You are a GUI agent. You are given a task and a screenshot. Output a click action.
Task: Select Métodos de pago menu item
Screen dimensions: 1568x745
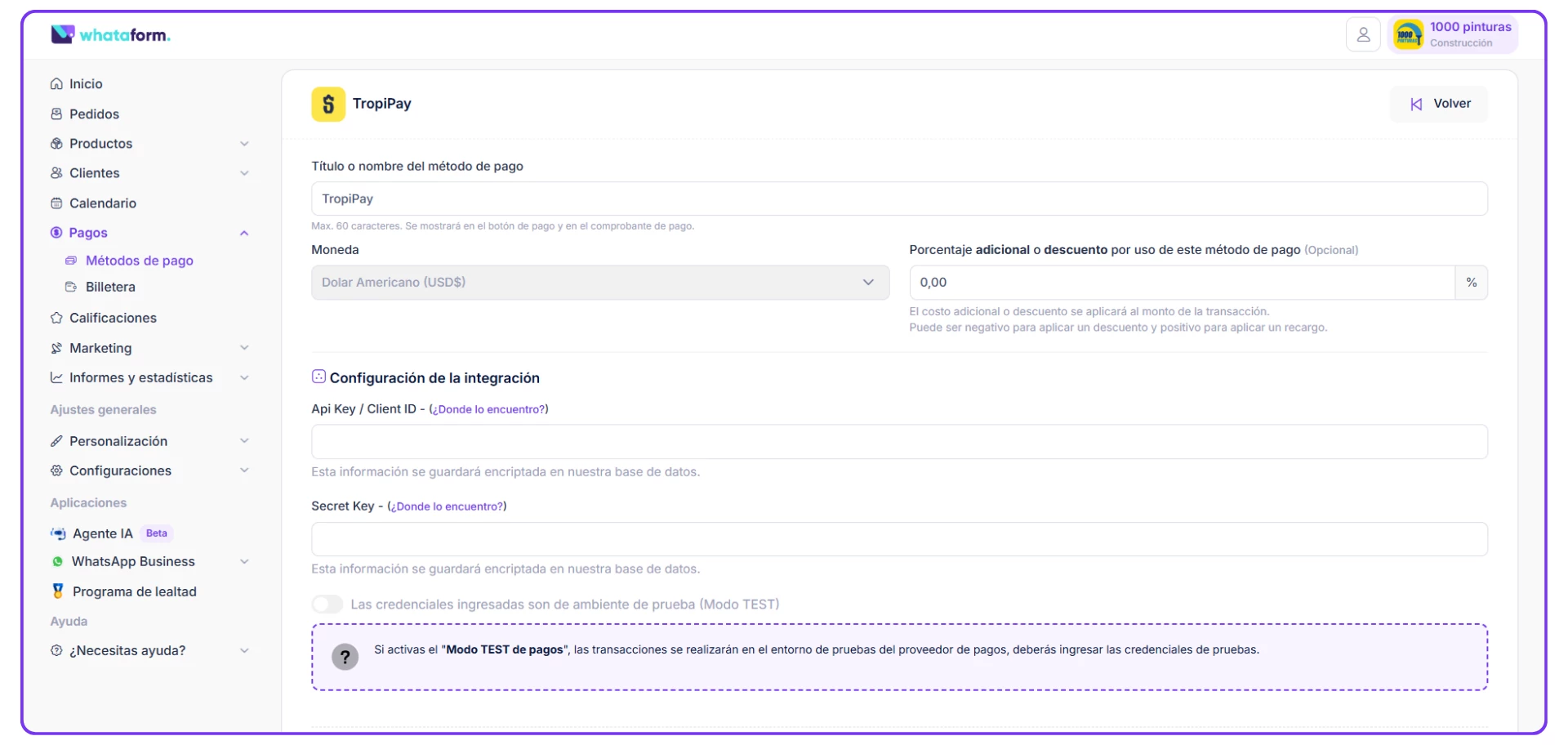(x=139, y=261)
